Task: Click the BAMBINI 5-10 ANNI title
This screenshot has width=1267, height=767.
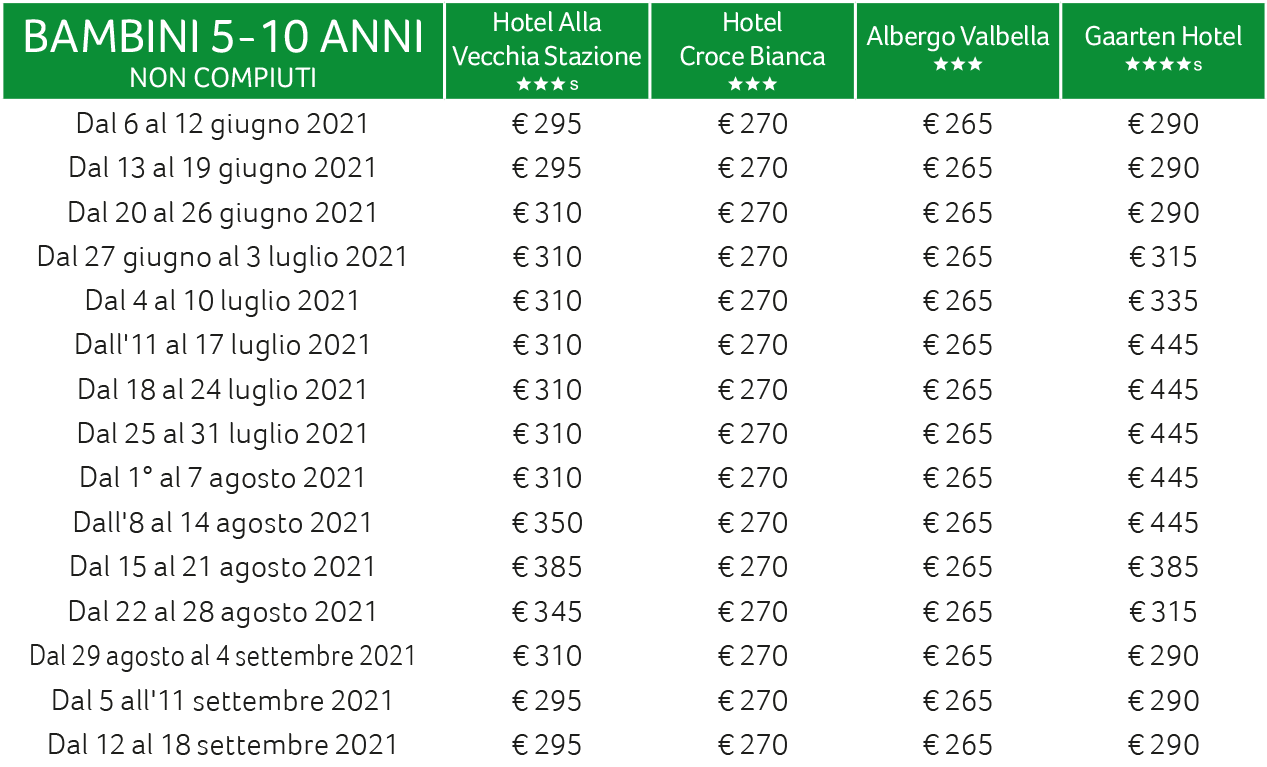Action: point(223,38)
